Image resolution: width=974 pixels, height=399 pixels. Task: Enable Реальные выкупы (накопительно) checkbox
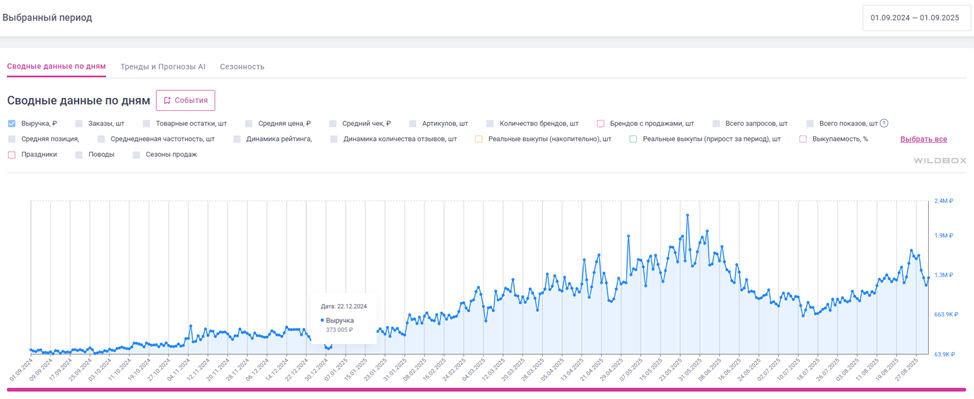pos(479,139)
